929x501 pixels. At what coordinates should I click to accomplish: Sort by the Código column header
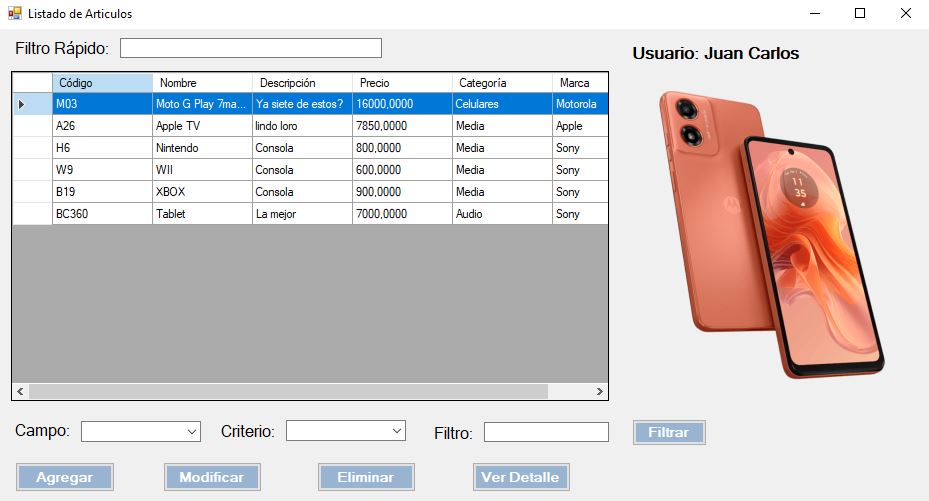click(102, 83)
